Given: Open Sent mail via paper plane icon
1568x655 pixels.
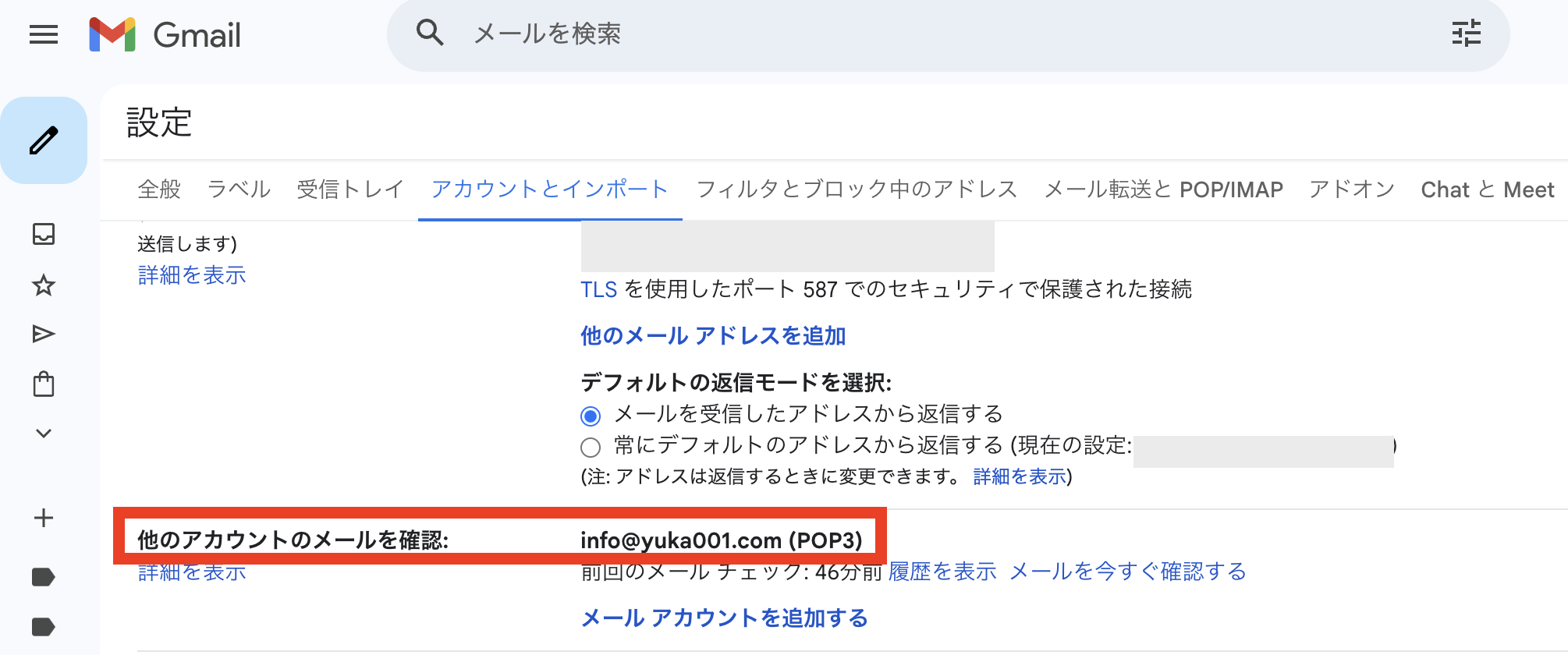Looking at the screenshot, I should [x=44, y=335].
